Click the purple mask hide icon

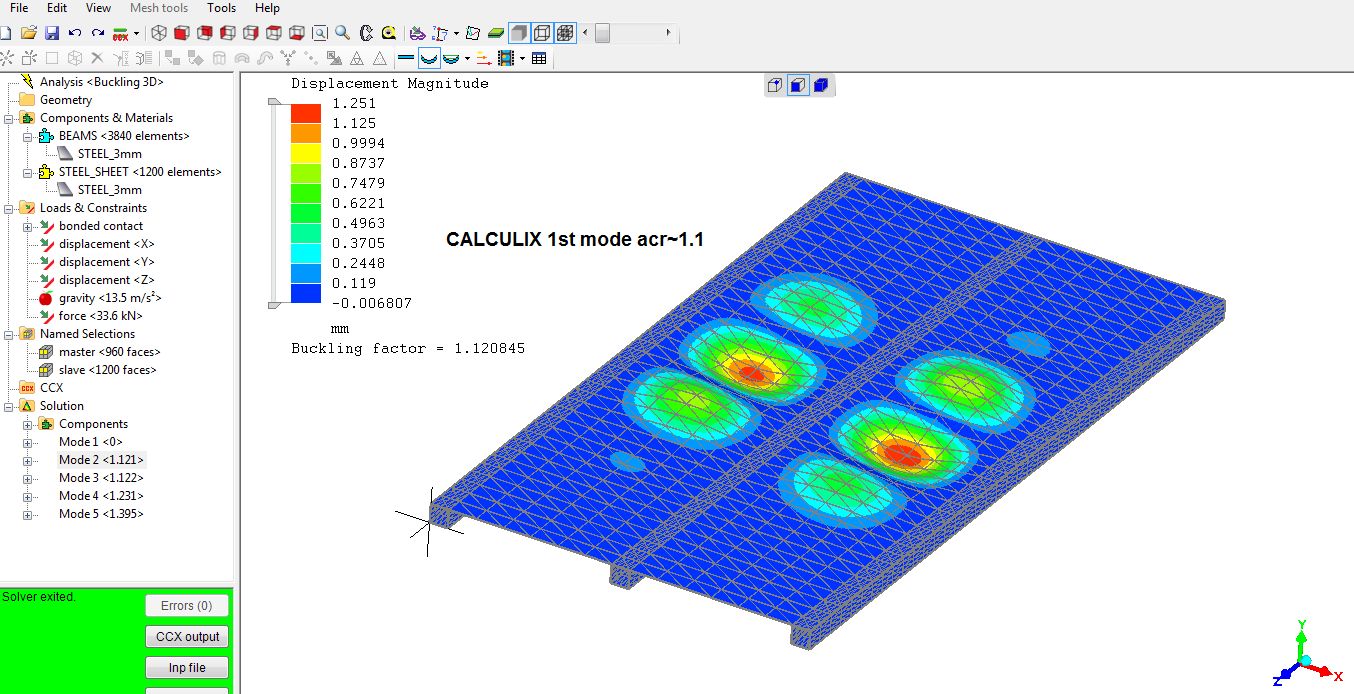click(418, 33)
